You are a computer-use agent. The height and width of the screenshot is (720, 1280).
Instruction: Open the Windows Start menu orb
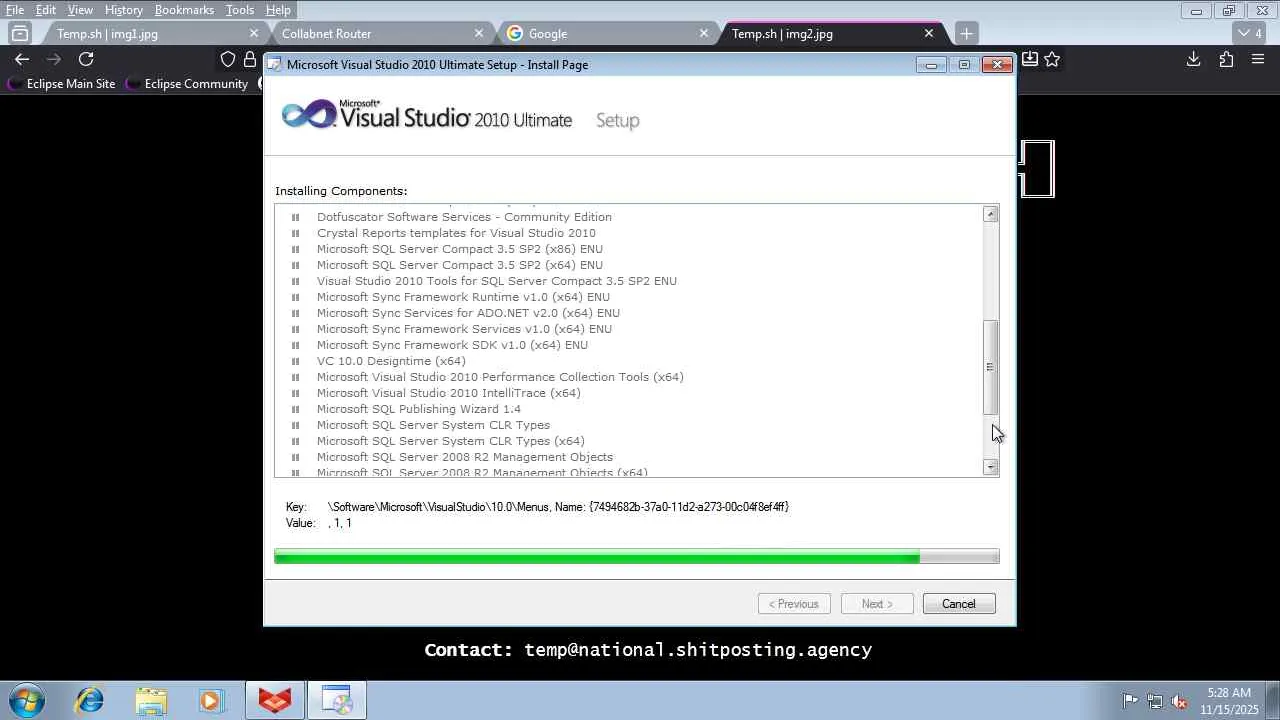(x=27, y=700)
